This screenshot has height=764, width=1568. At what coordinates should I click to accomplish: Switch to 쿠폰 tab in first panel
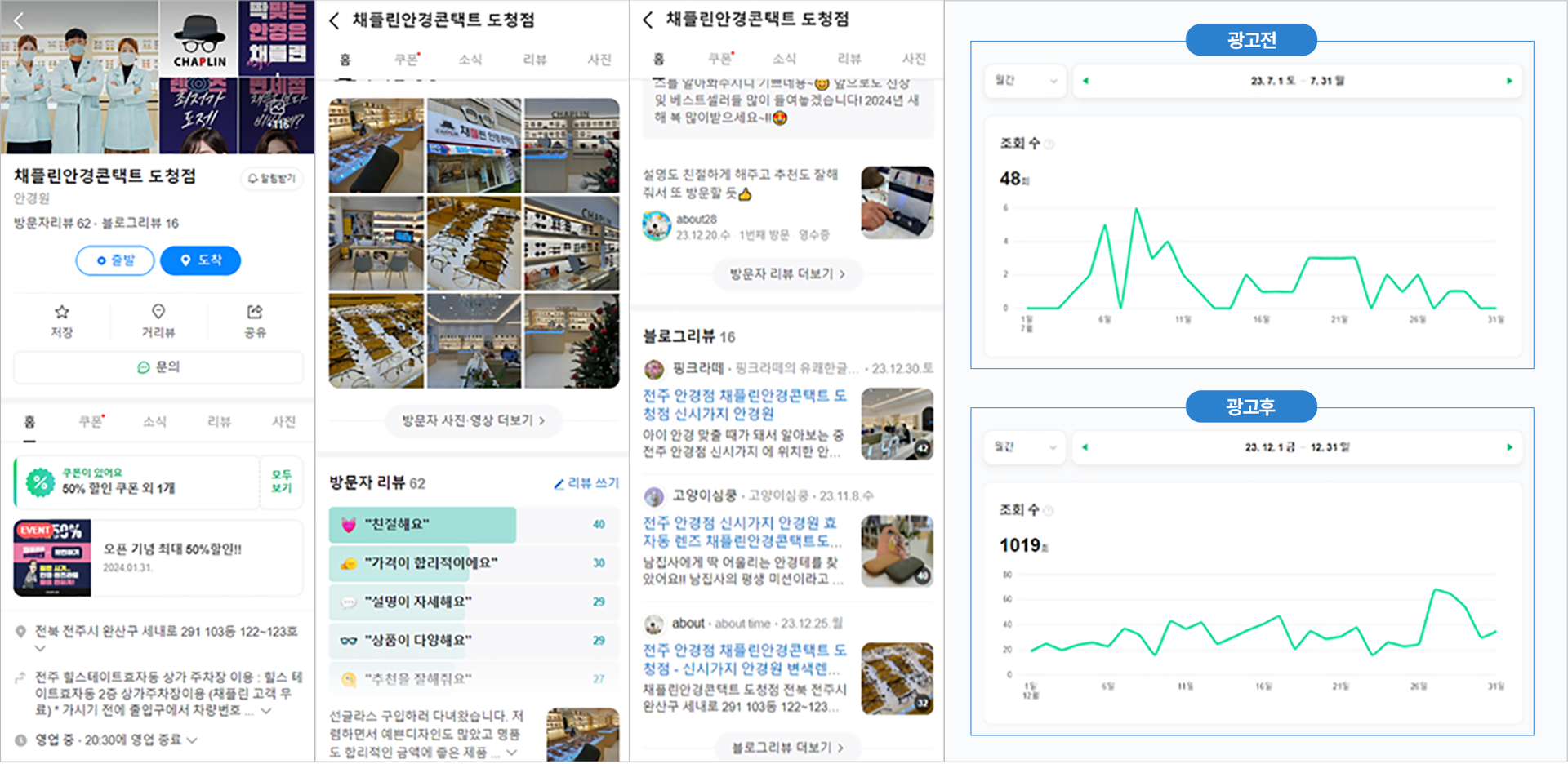[x=91, y=422]
